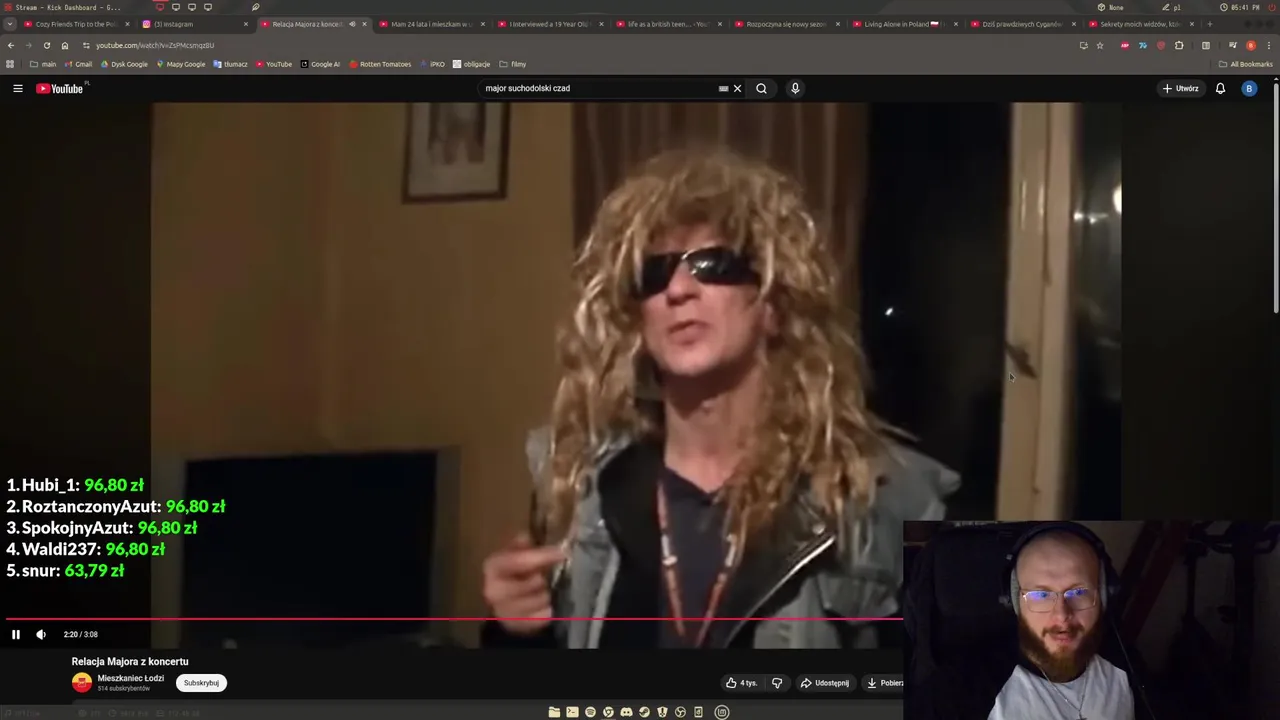The image size is (1280, 720).
Task: Open the YouTube hamburger guide menu
Action: point(17,88)
